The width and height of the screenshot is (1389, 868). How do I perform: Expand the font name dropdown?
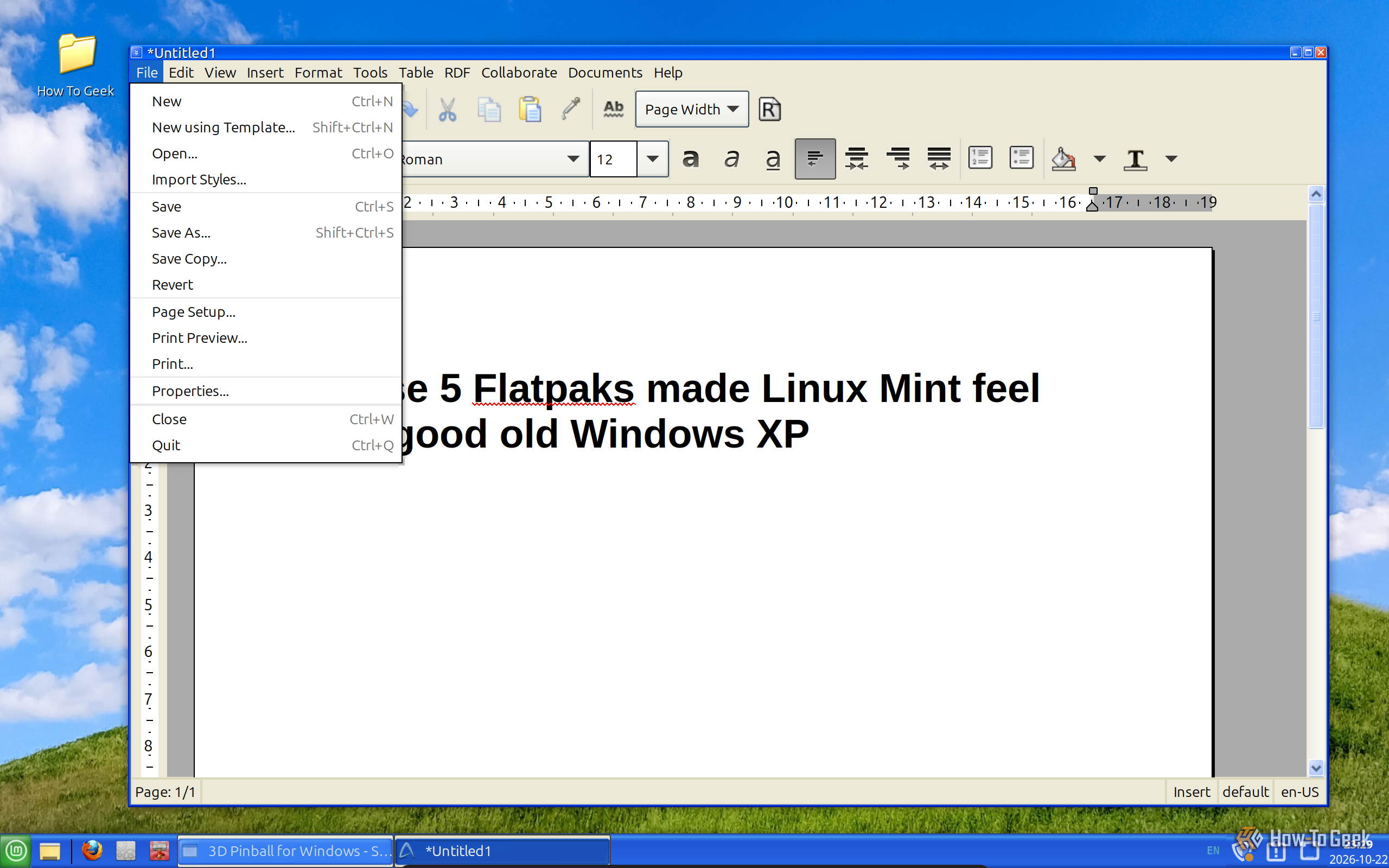point(573,159)
